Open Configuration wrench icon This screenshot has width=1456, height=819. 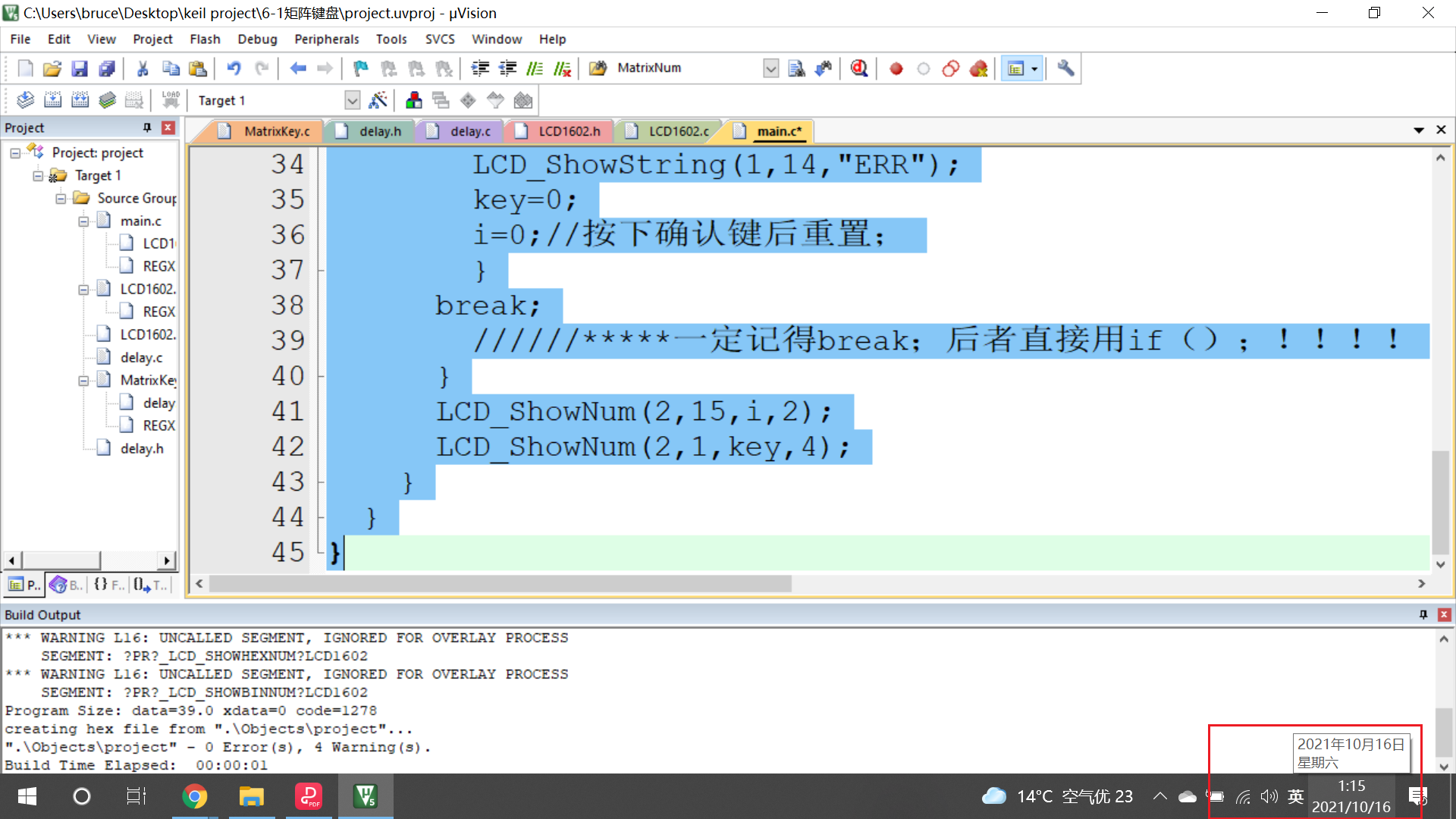click(x=1065, y=68)
